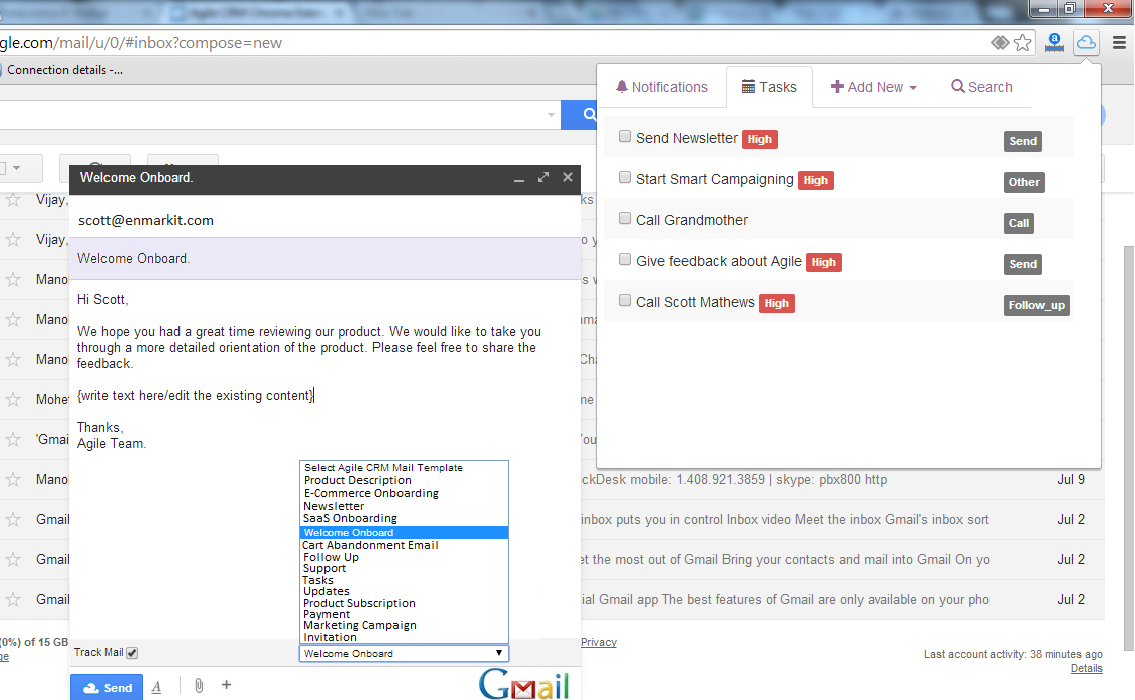Click the plus icon in compose toolbar
The image size is (1135, 700).
point(227,685)
